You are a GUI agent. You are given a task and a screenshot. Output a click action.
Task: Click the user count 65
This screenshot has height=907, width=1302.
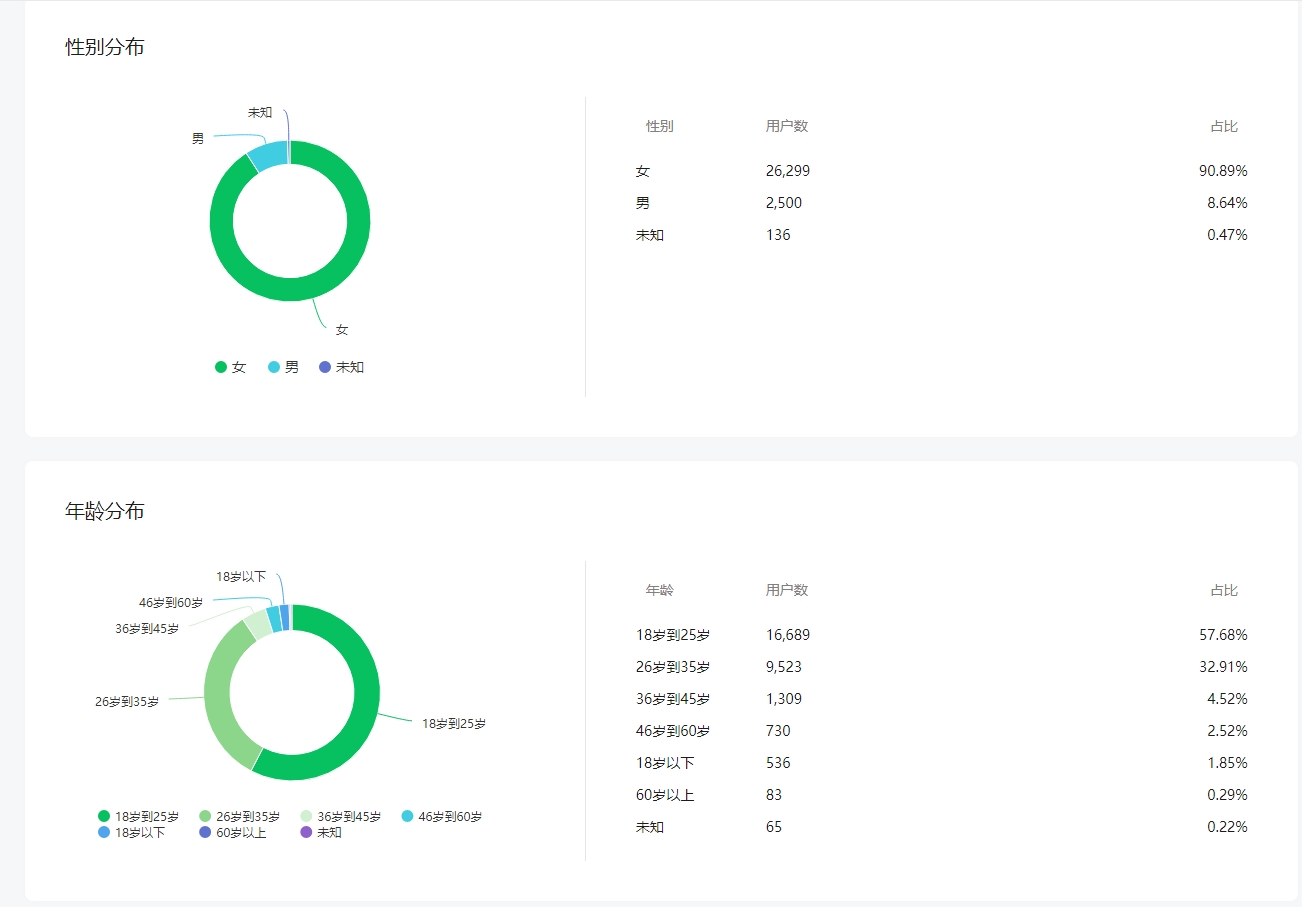point(774,827)
